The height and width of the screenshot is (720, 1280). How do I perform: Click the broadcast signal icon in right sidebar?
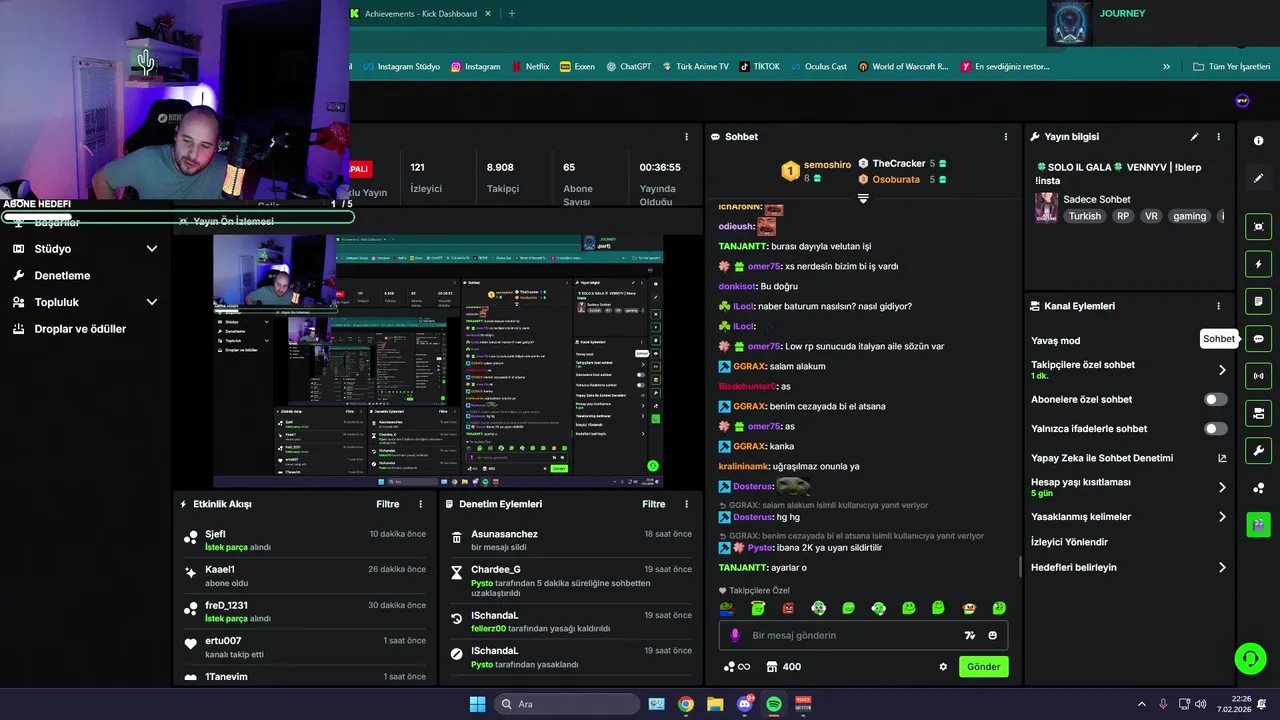[1258, 376]
